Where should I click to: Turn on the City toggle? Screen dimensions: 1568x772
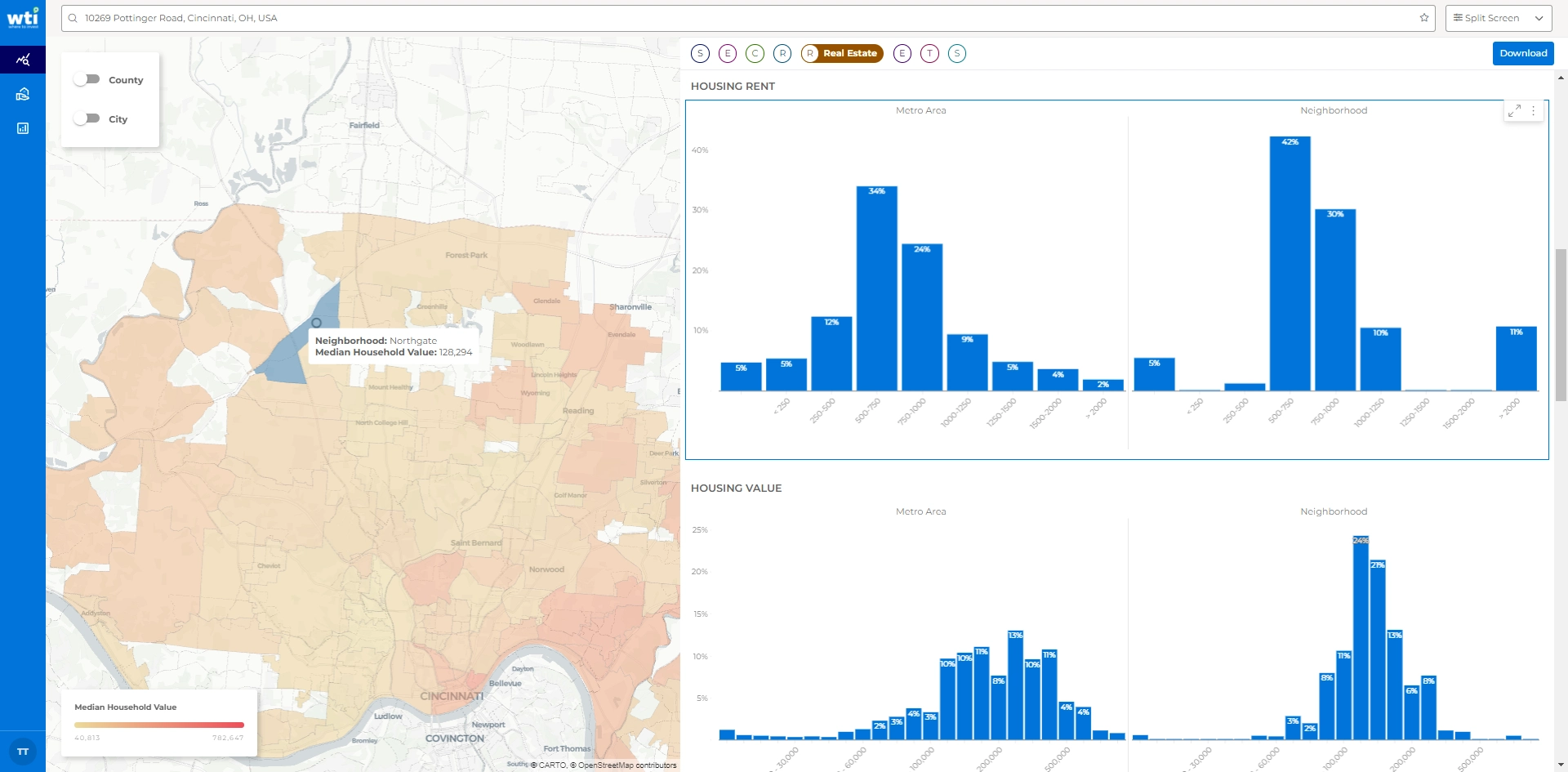pyautogui.click(x=87, y=118)
